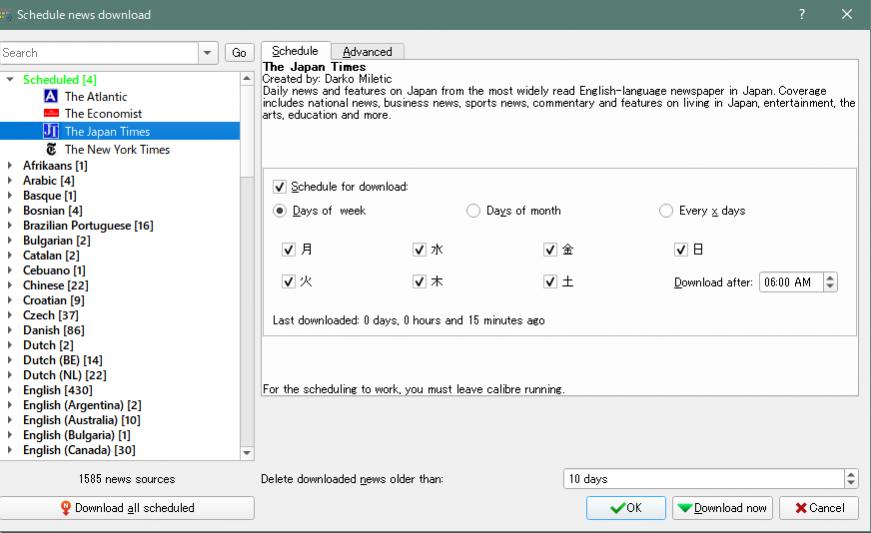
Task: Click the Go search button
Action: point(239,53)
